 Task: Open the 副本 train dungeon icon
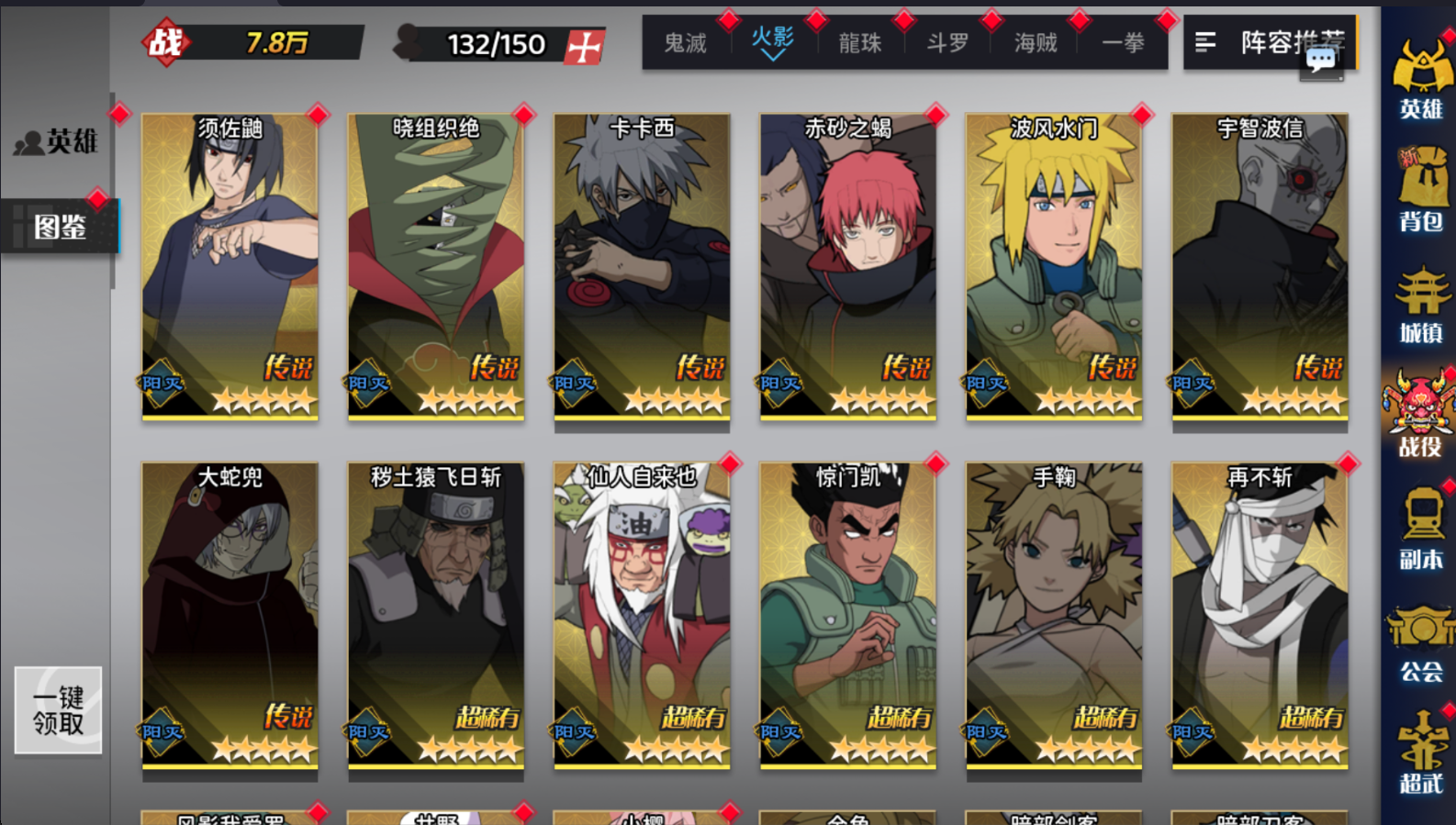(1421, 529)
